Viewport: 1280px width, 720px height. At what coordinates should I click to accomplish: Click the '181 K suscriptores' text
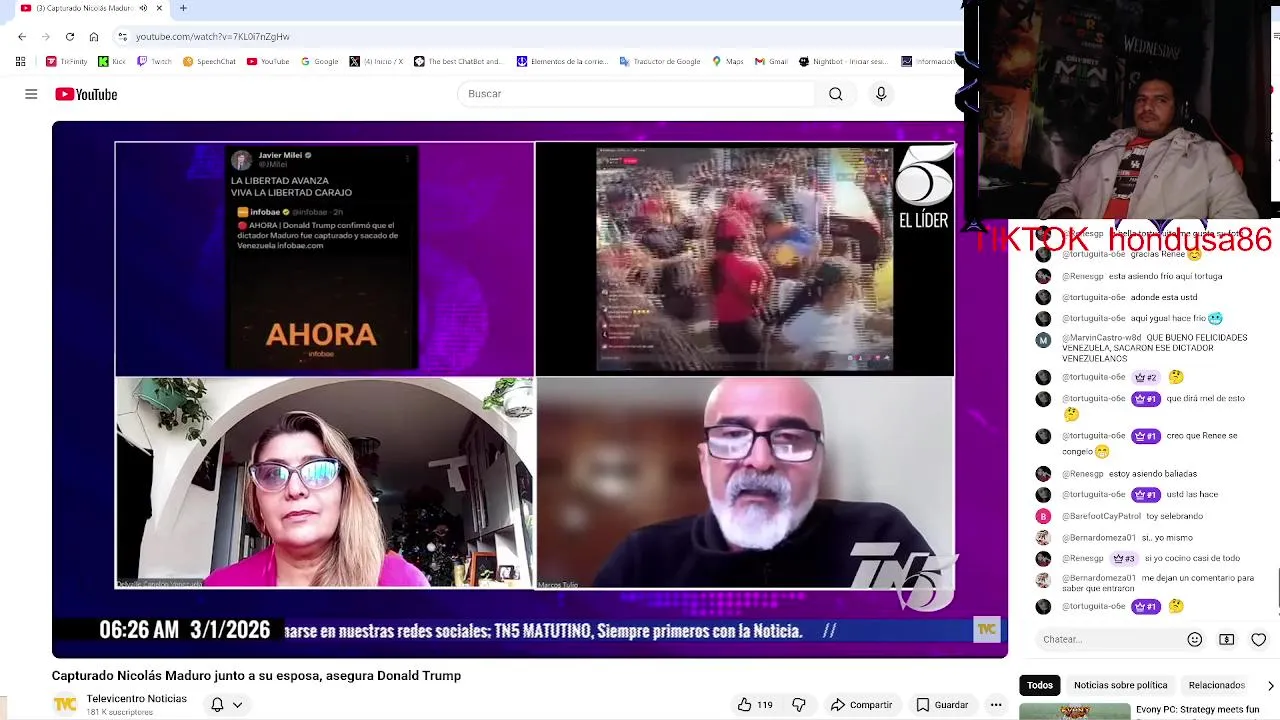pyautogui.click(x=120, y=712)
